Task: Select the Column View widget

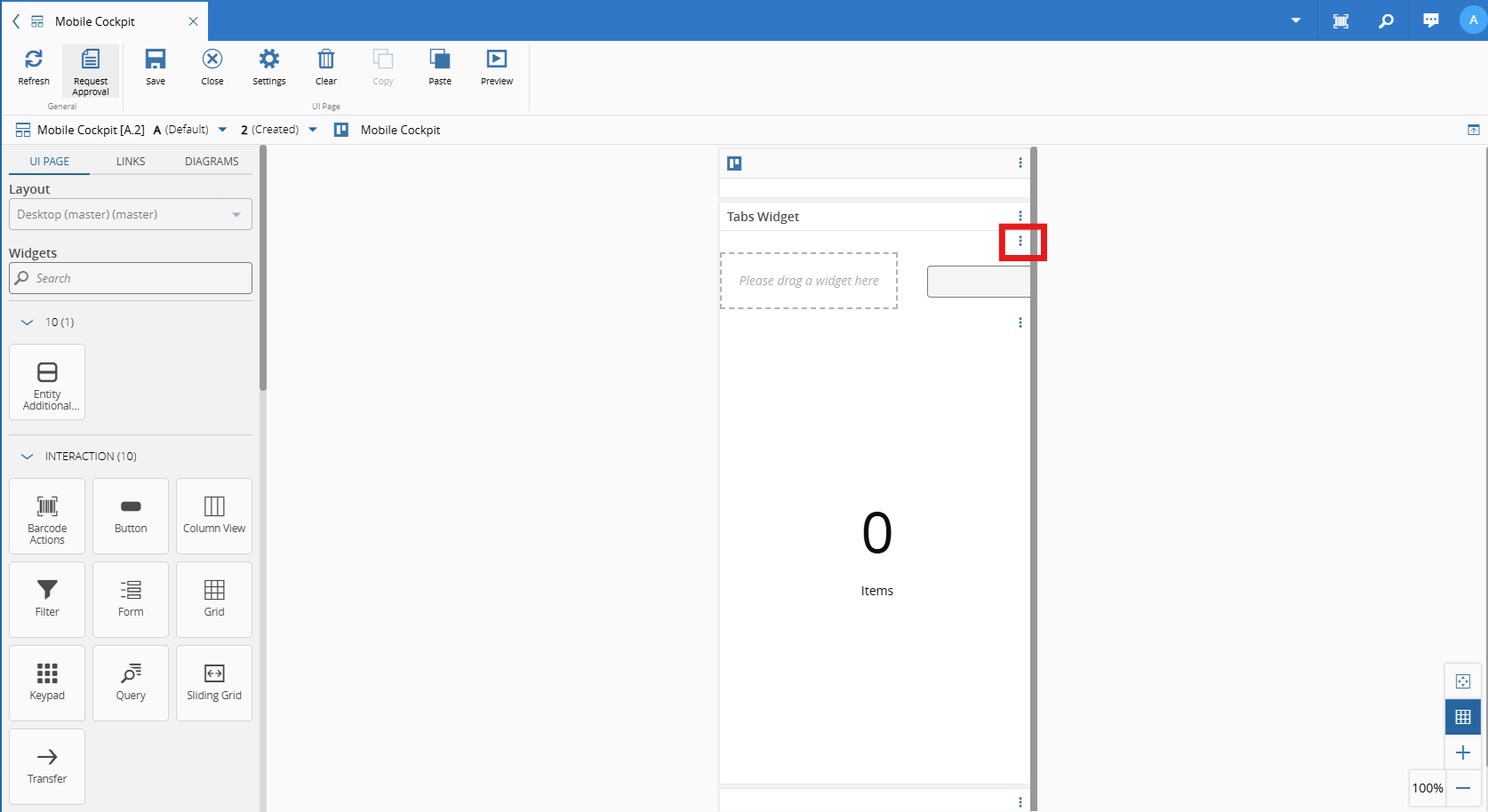Action: pos(214,516)
